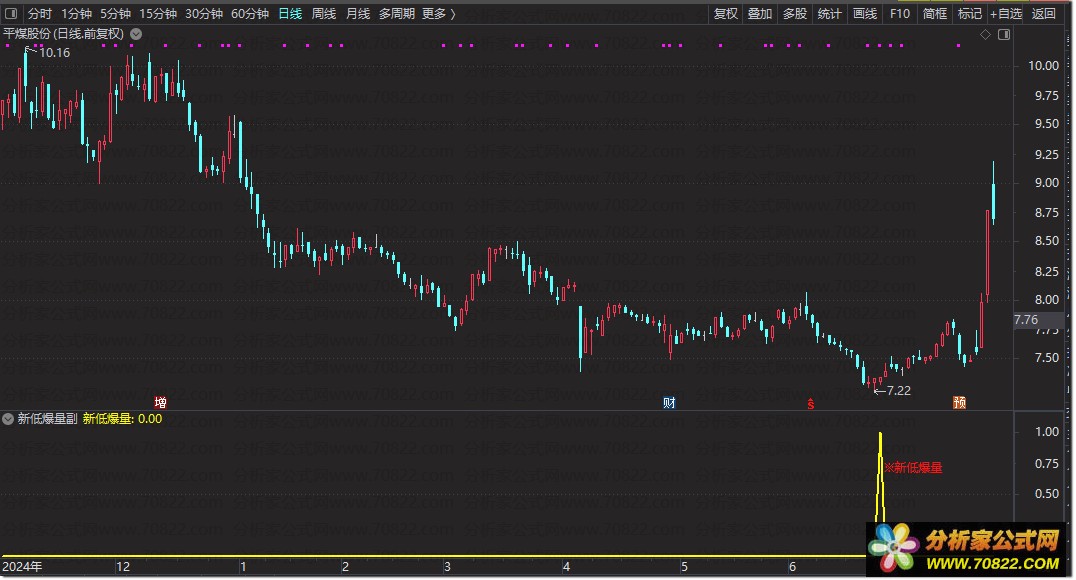1076x580 pixels.
Task: Click the 新低爆量副 indicator name
Action: click(x=47, y=419)
